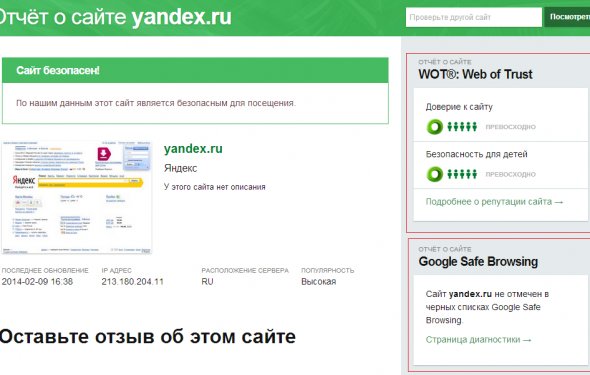590x375 pixels.
Task: Click the figures under 'Безопасность для детей'
Action: click(x=462, y=174)
